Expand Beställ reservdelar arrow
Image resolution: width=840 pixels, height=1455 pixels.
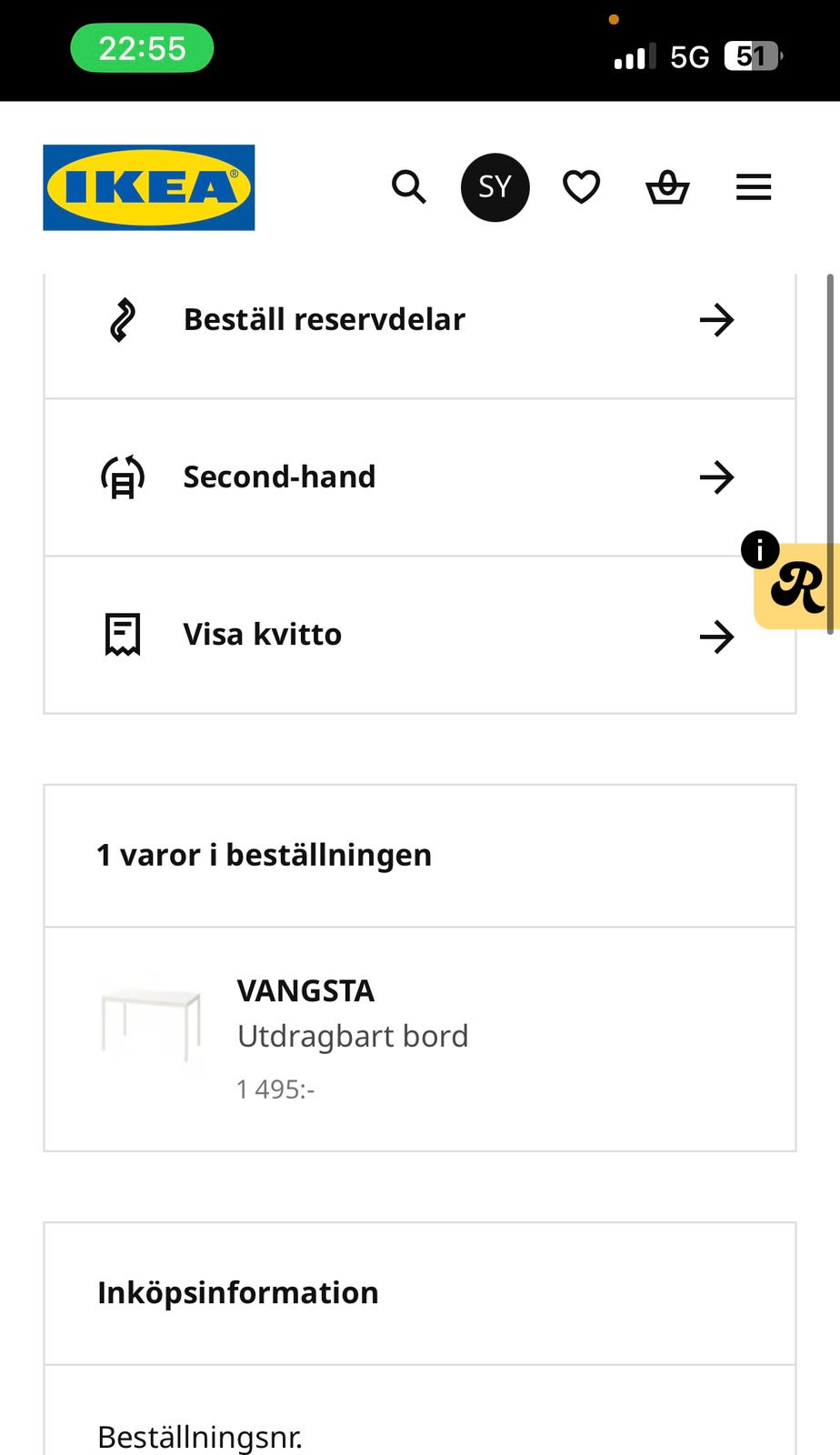tap(716, 320)
